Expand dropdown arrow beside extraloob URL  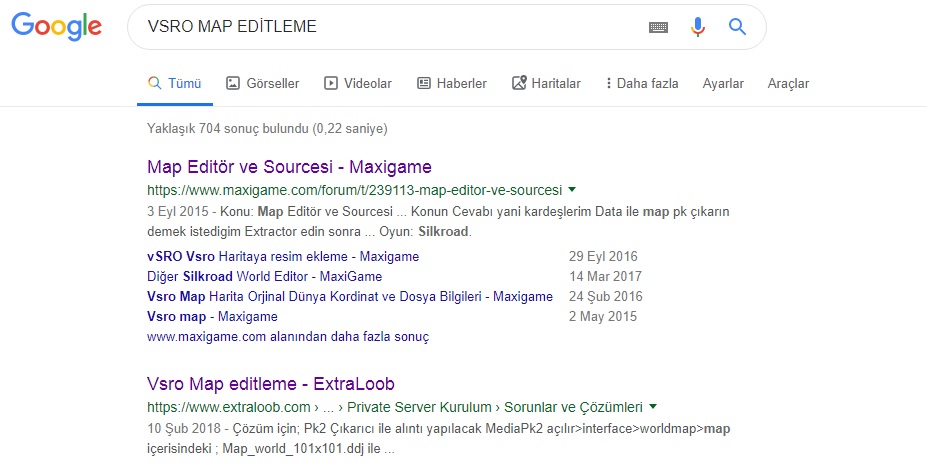[x=653, y=407]
